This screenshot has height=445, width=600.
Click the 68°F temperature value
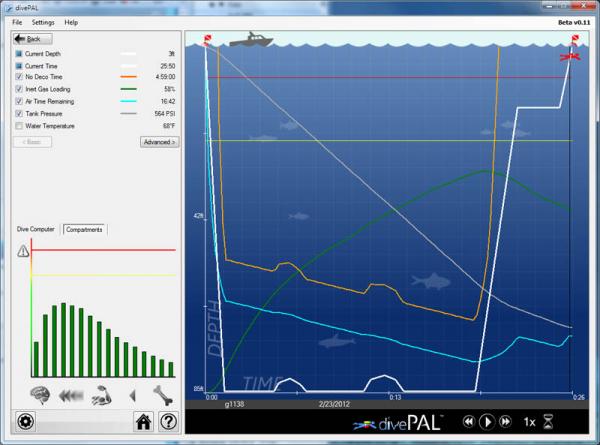[x=169, y=126]
